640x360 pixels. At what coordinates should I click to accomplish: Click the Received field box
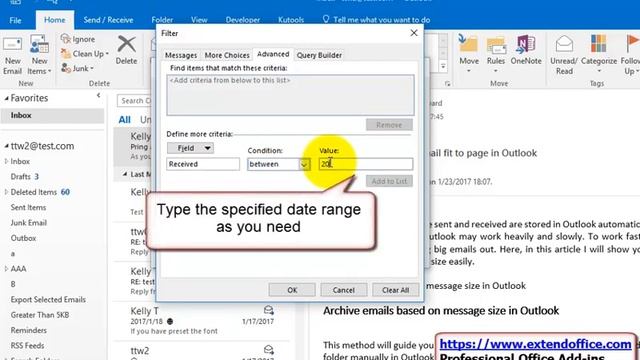[203, 164]
